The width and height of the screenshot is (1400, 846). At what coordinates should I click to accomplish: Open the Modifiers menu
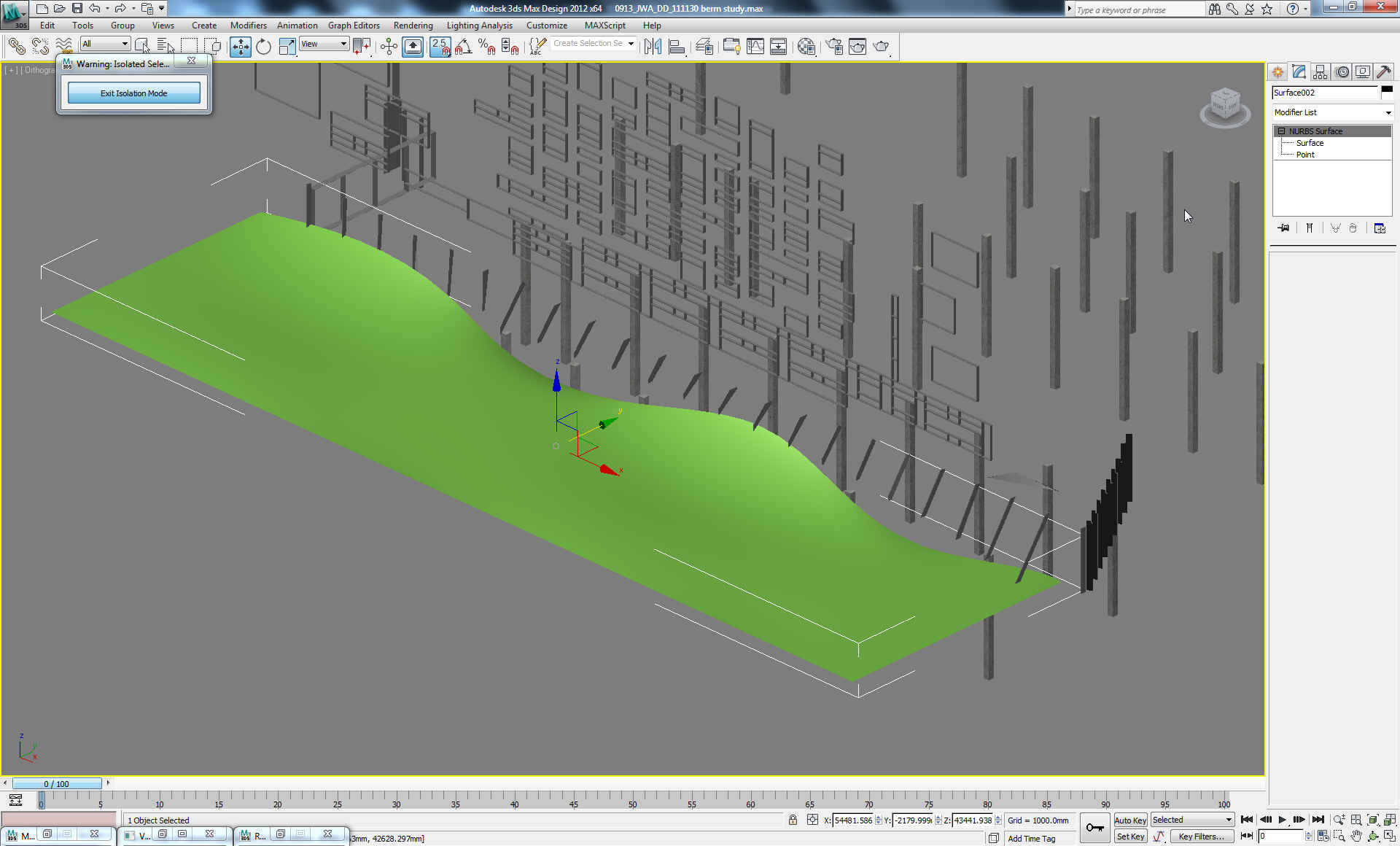(x=248, y=26)
